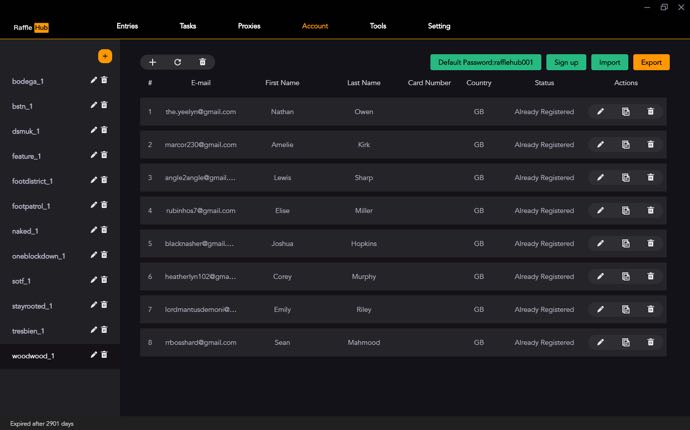Add a new account with plus icon
Screen dimensions: 690x430
coord(153,62)
